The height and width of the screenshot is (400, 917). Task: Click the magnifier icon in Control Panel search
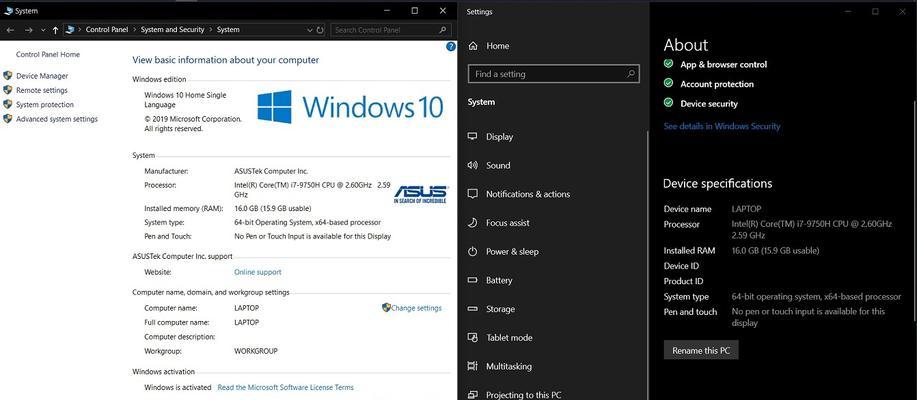(443, 30)
